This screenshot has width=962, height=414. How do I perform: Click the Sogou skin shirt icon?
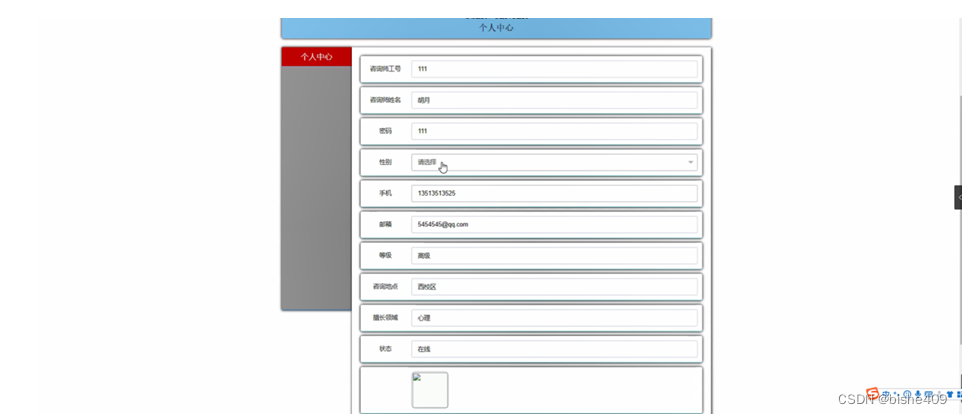(x=950, y=394)
